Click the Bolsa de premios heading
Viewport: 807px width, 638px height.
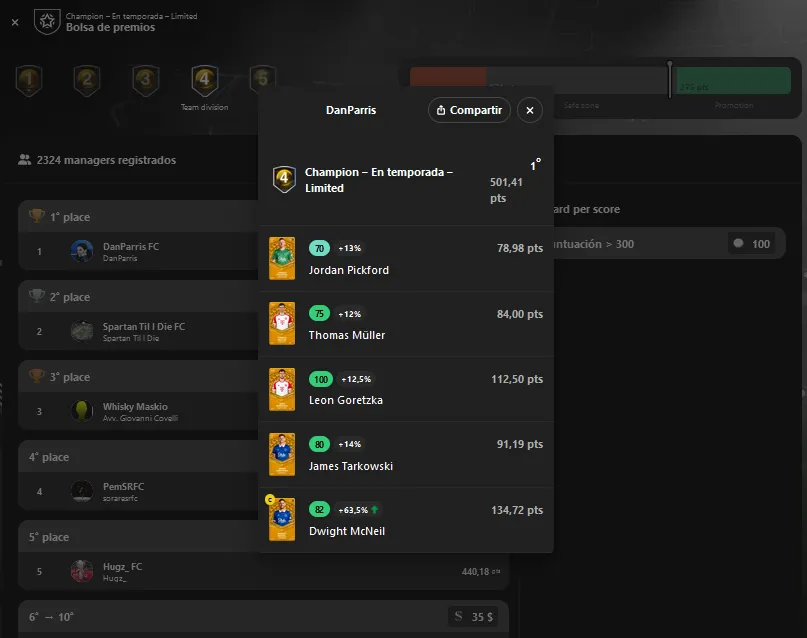click(110, 27)
